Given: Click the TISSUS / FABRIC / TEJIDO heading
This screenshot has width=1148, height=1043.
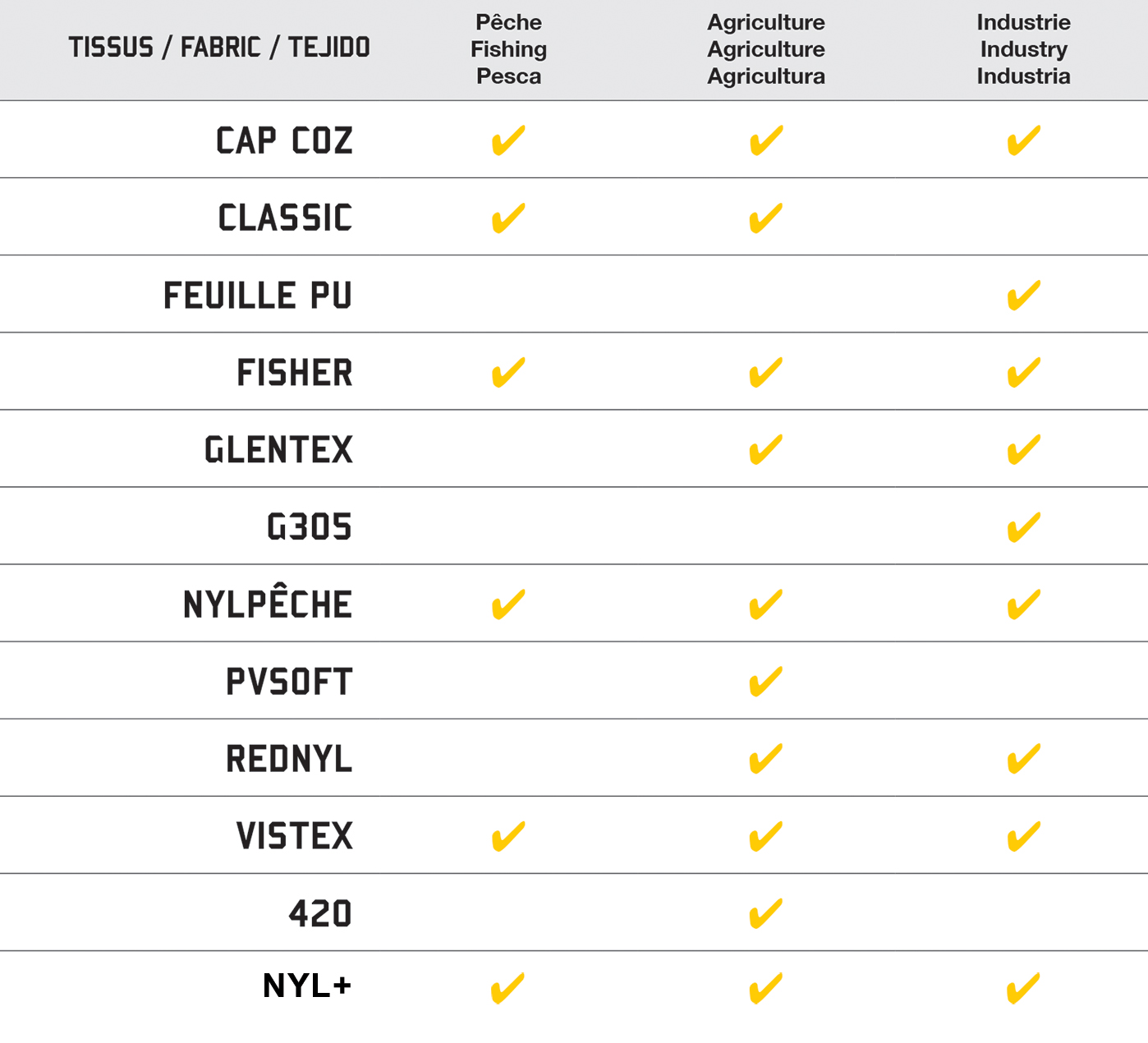Looking at the screenshot, I should (x=219, y=48).
